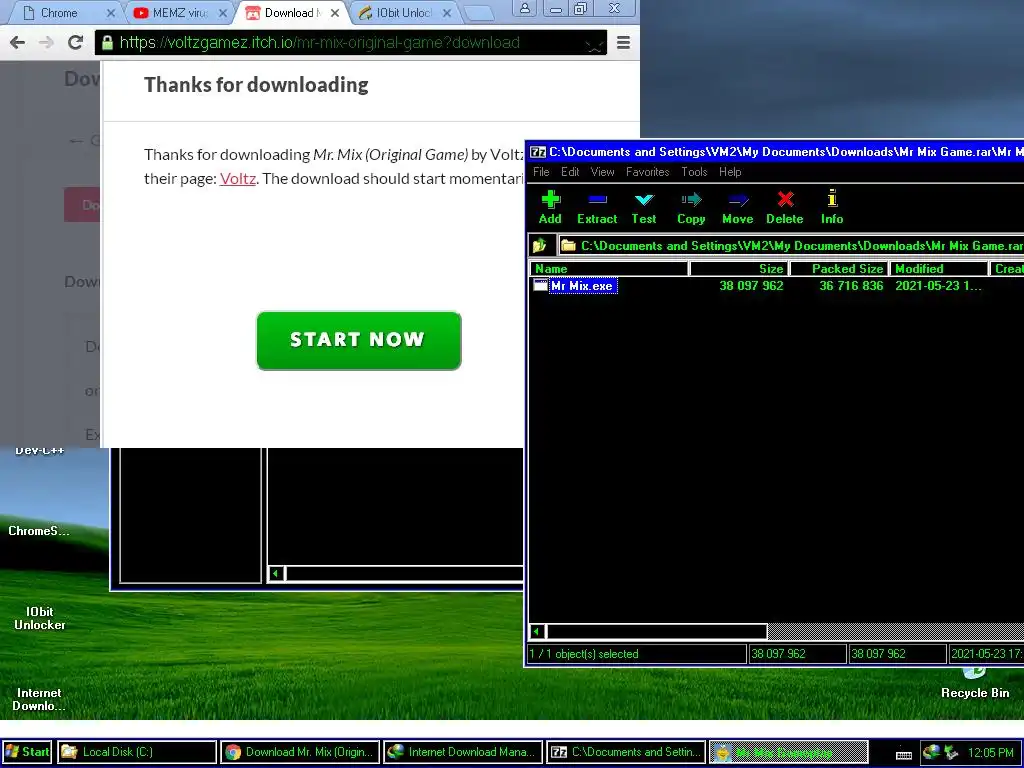
Task: Click the 38 097 962 size value
Action: tap(751, 285)
